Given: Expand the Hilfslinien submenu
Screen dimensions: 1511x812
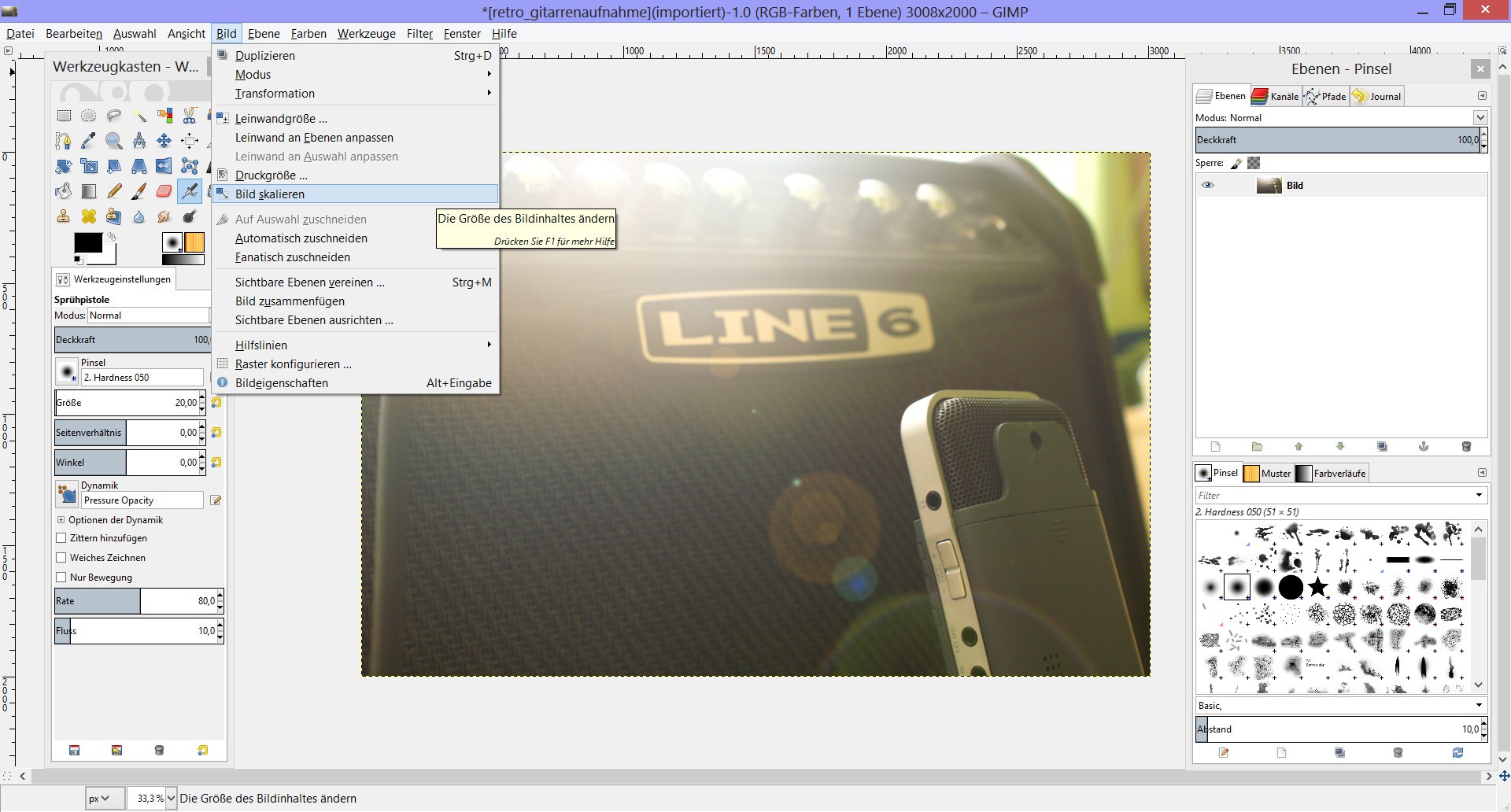Looking at the screenshot, I should [356, 345].
